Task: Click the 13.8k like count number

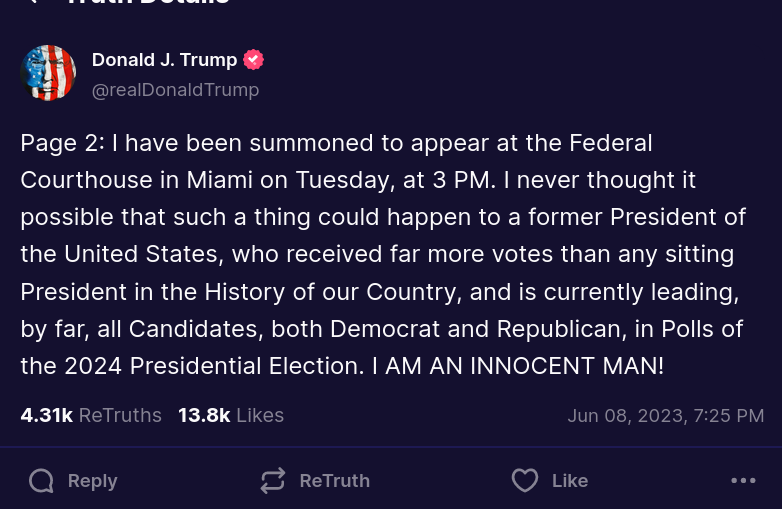Action: pyautogui.click(x=204, y=415)
